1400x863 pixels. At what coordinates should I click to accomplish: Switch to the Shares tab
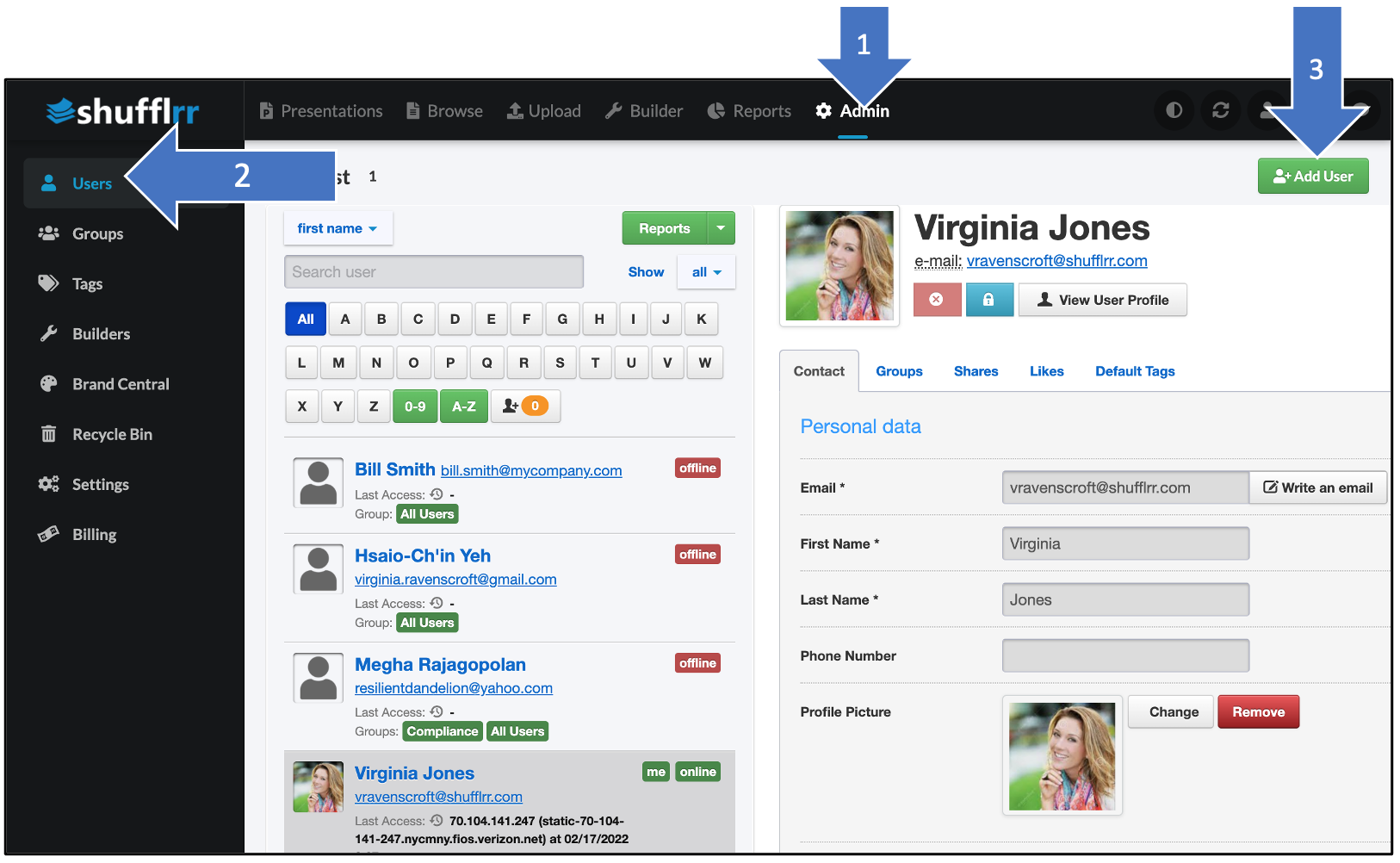point(976,371)
